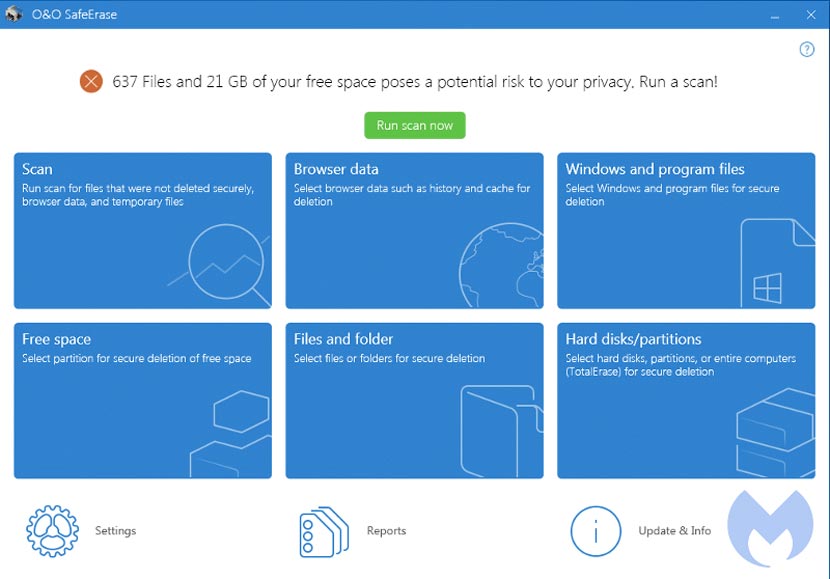This screenshot has width=830, height=579.
Task: Click the magnifying glass graphic in Scan
Action: click(x=229, y=263)
